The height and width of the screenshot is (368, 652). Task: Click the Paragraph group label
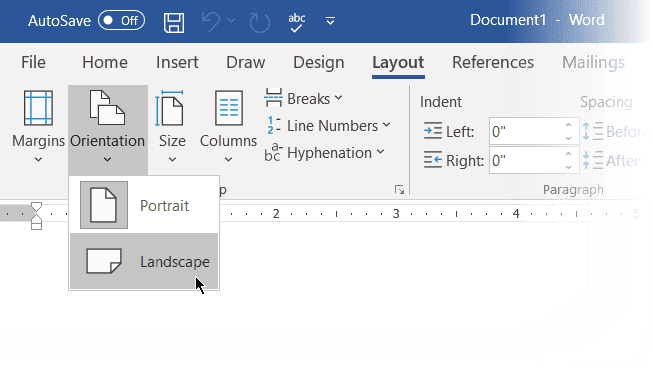(573, 190)
